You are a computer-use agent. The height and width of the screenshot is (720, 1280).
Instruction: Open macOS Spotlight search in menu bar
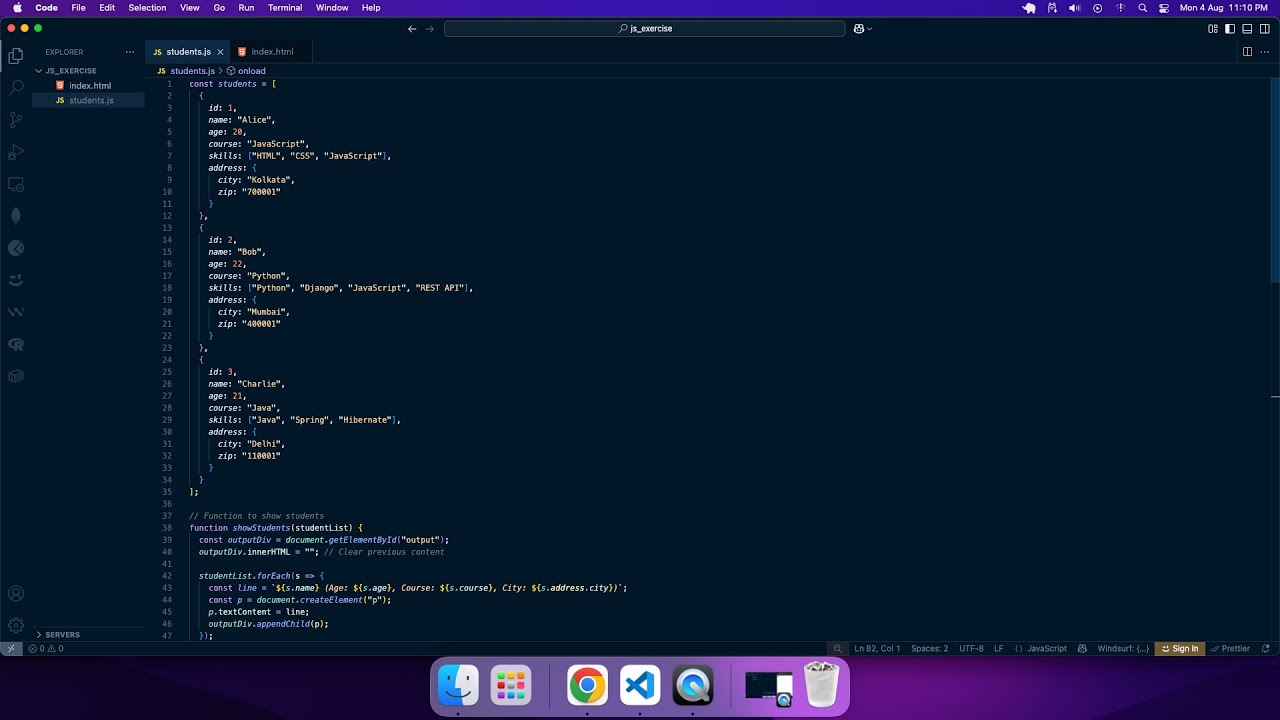1142,8
